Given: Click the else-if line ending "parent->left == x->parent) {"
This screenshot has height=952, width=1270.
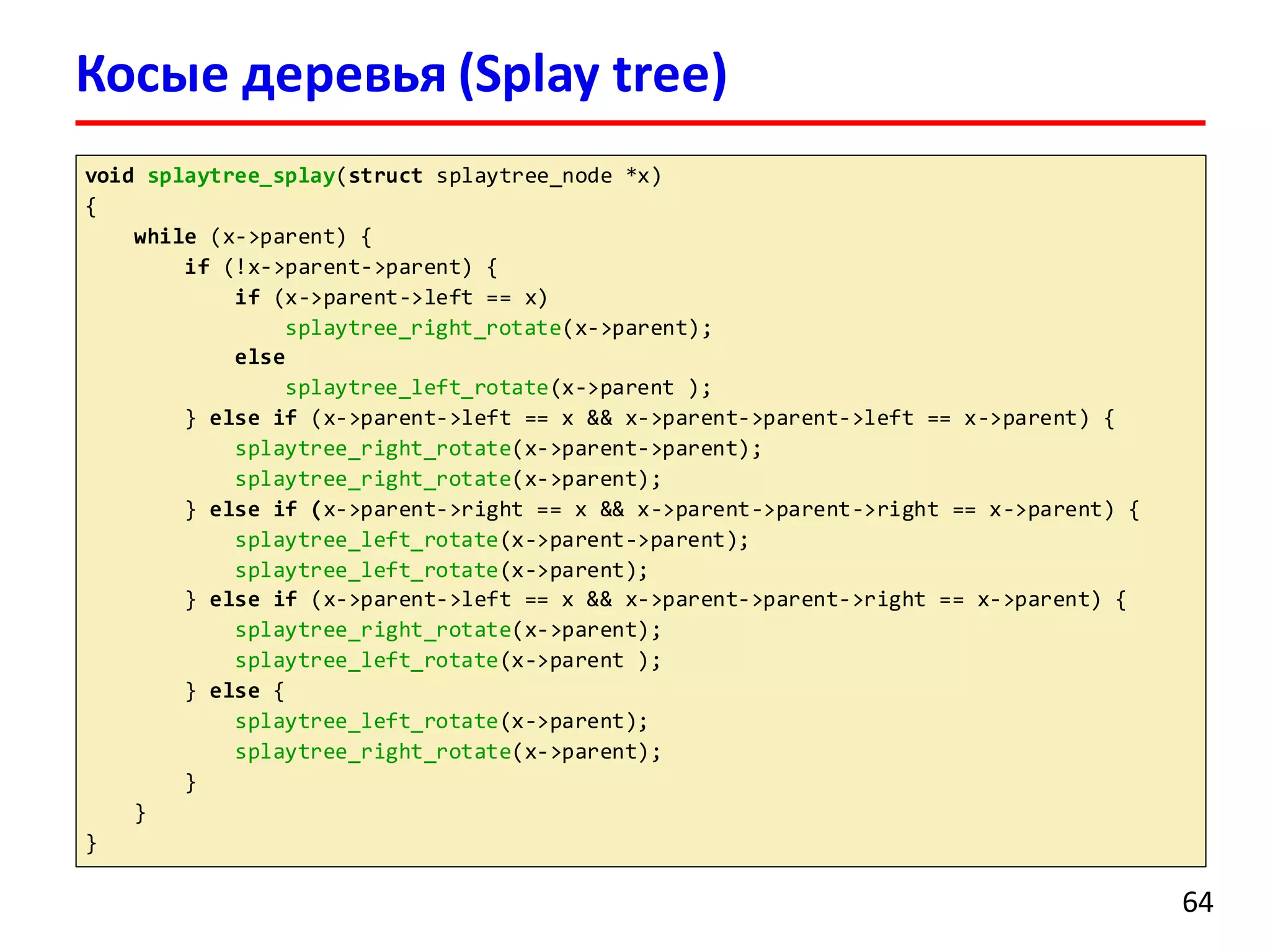Looking at the screenshot, I should tap(650, 418).
